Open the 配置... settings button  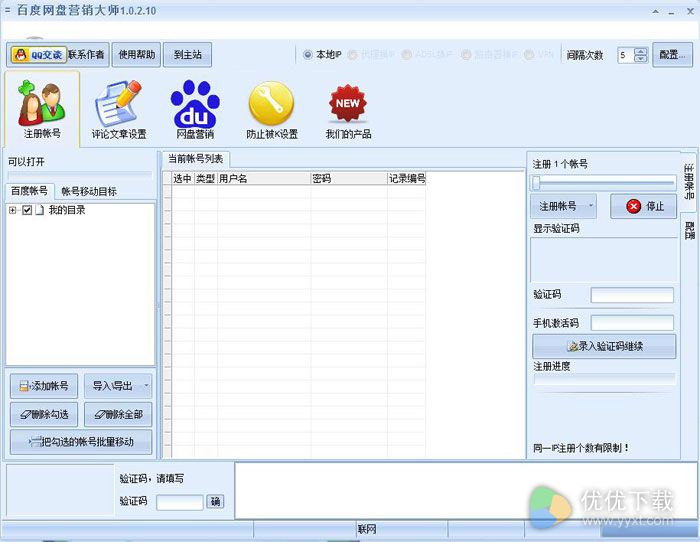pyautogui.click(x=672, y=55)
